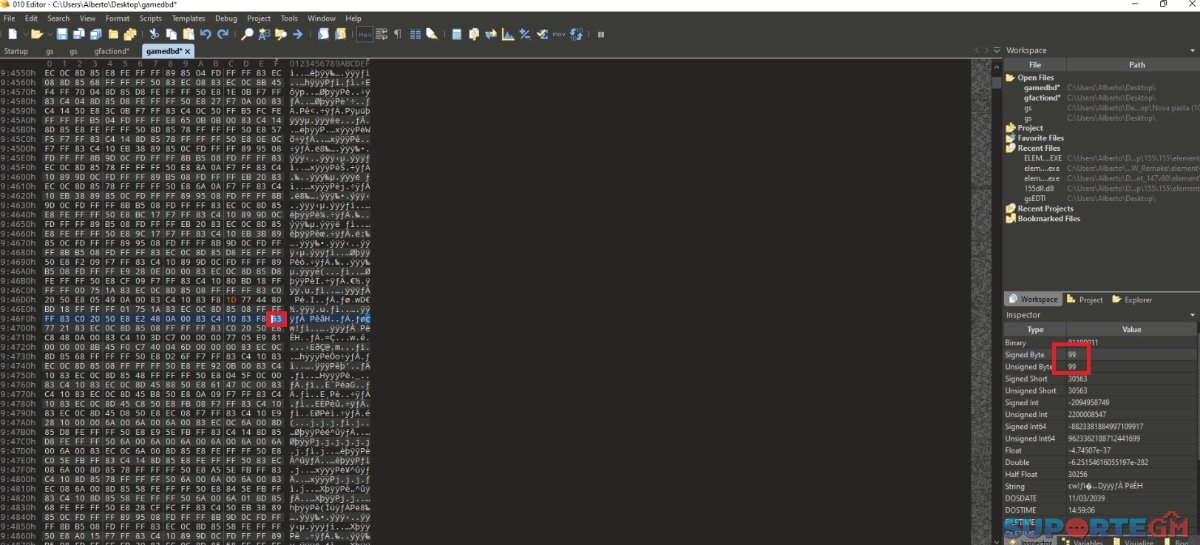Switch to Explorer tab in Workspace panel
Screen dimensions: 1200x545
click(1131, 299)
